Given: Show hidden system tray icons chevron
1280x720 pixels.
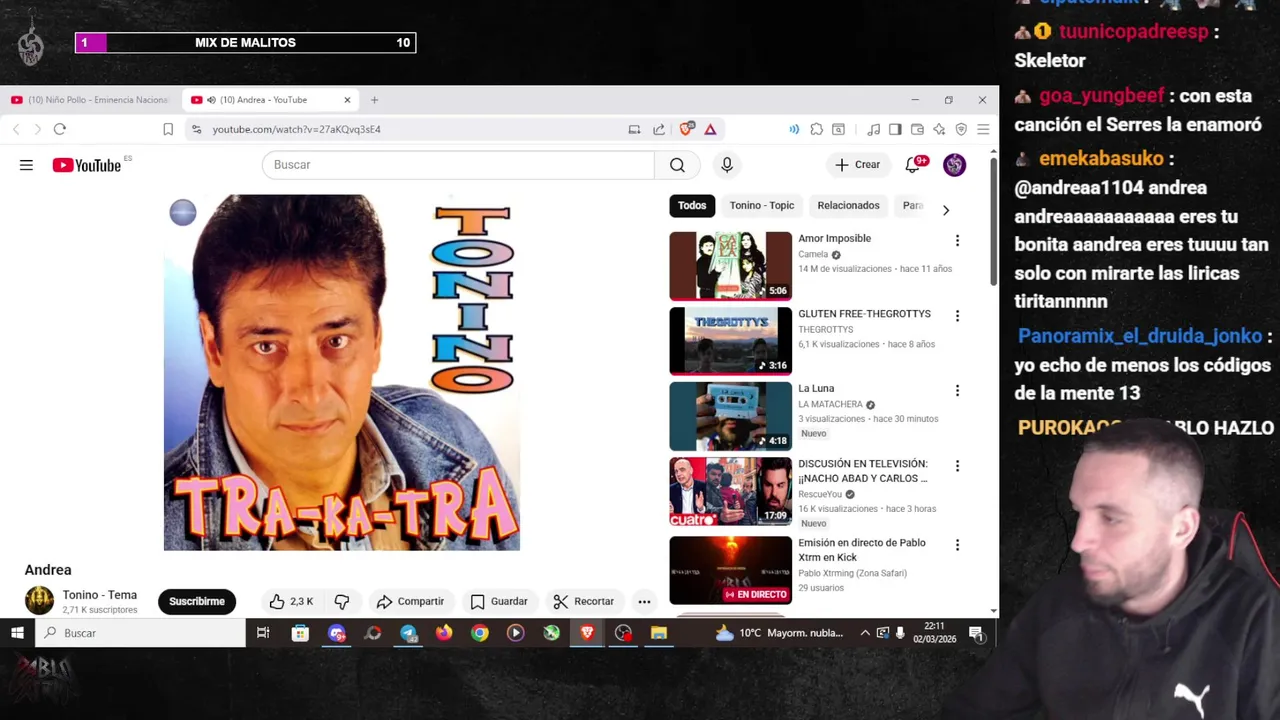Looking at the screenshot, I should click(x=865, y=632).
